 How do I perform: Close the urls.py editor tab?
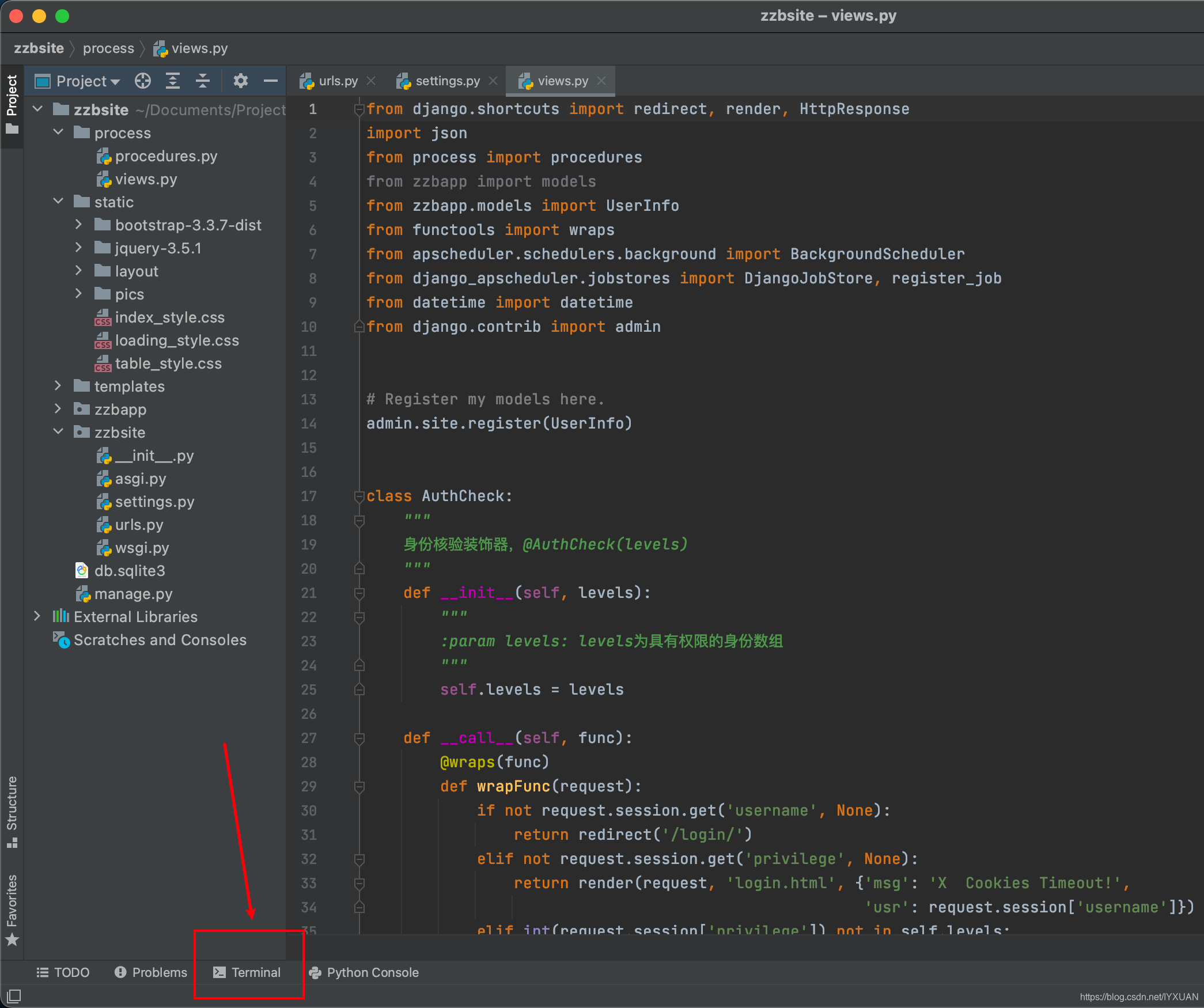tap(371, 81)
